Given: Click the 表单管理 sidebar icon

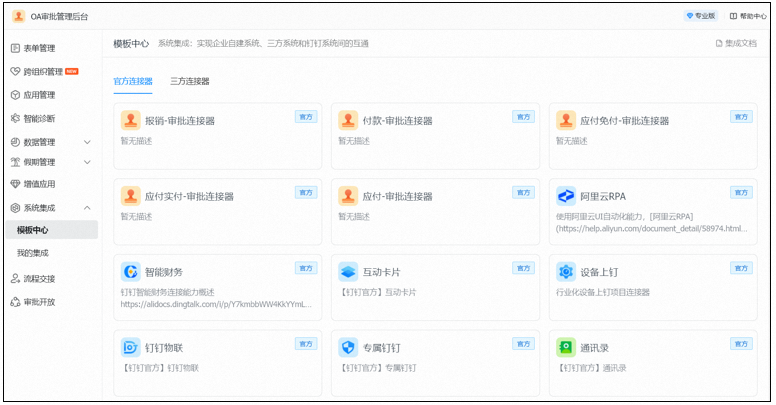Looking at the screenshot, I should 15,48.
